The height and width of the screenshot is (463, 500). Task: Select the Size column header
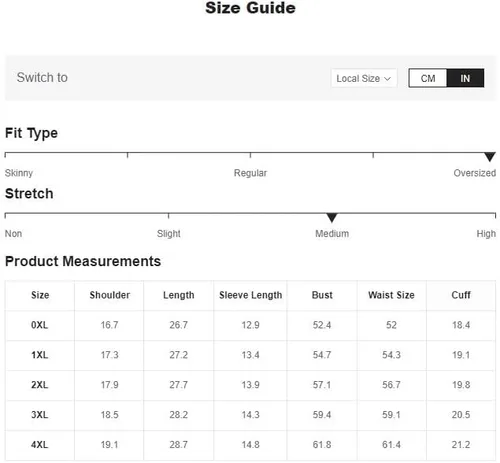tap(40, 295)
